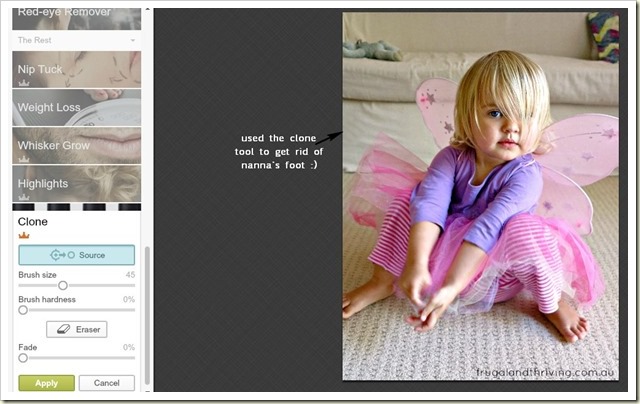Viewport: 640px width, 404px height.
Task: Click the eraser icon in Eraser button
Action: coord(64,329)
